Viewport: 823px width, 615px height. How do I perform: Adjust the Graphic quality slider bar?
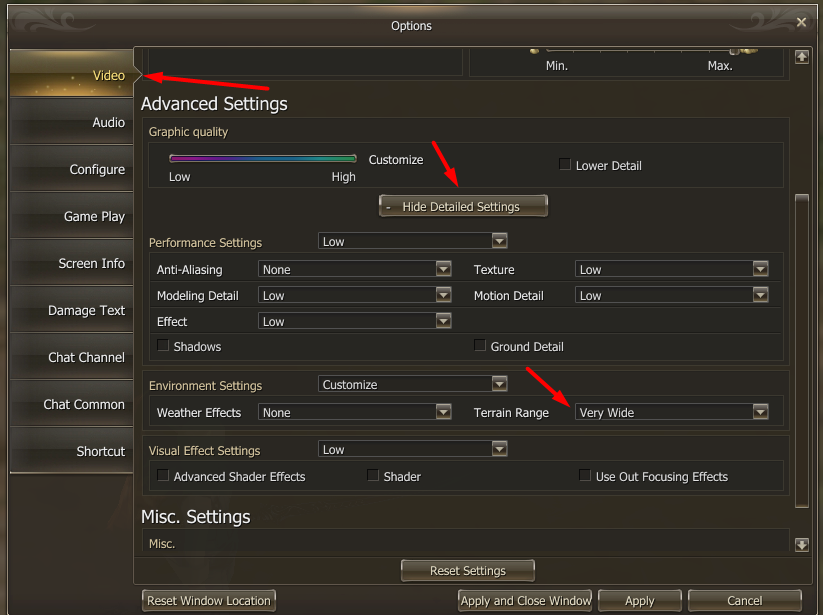tap(263, 158)
